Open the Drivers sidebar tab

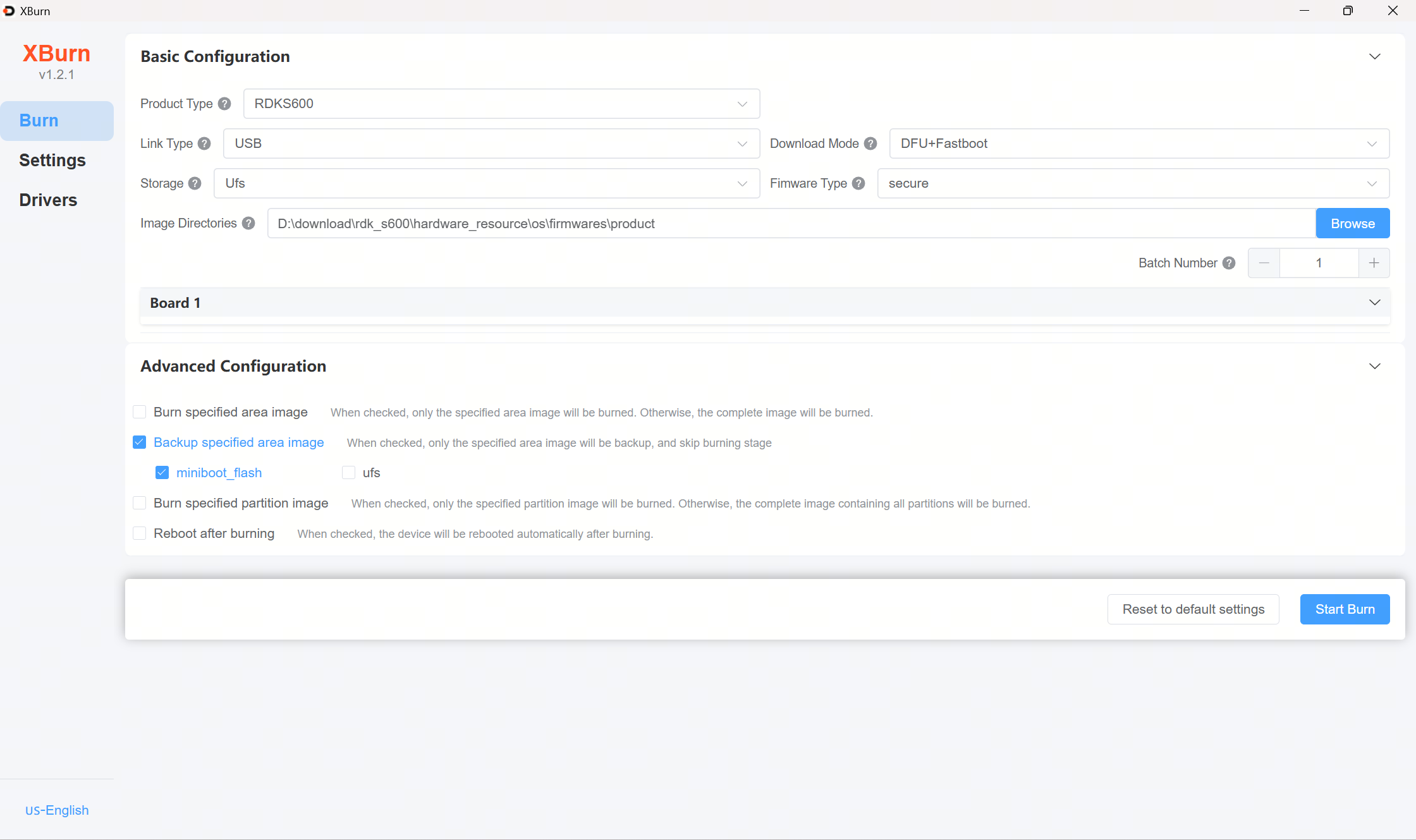pyautogui.click(x=48, y=200)
